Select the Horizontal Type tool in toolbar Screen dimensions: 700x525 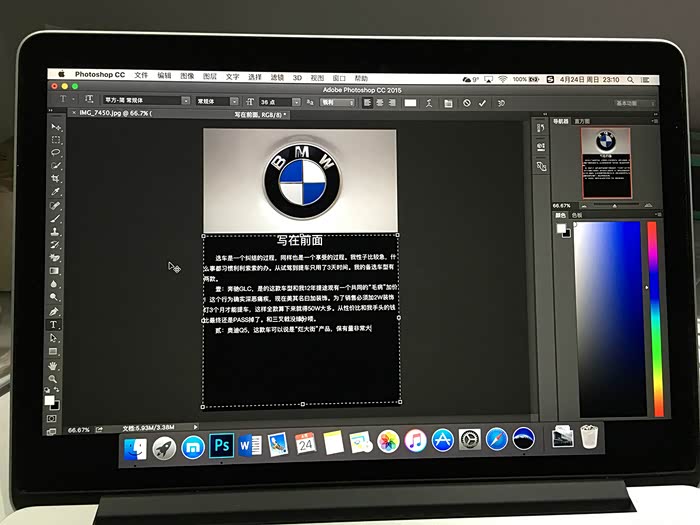point(54,325)
